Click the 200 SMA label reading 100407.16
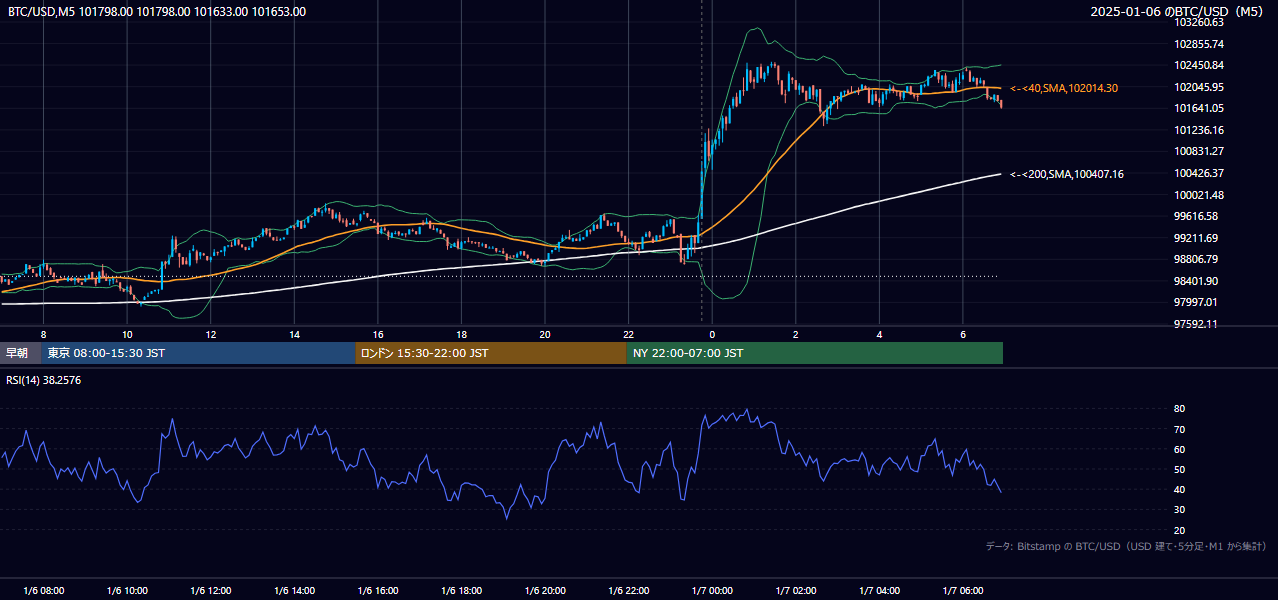Image resolution: width=1278 pixels, height=600 pixels. pos(1067,174)
